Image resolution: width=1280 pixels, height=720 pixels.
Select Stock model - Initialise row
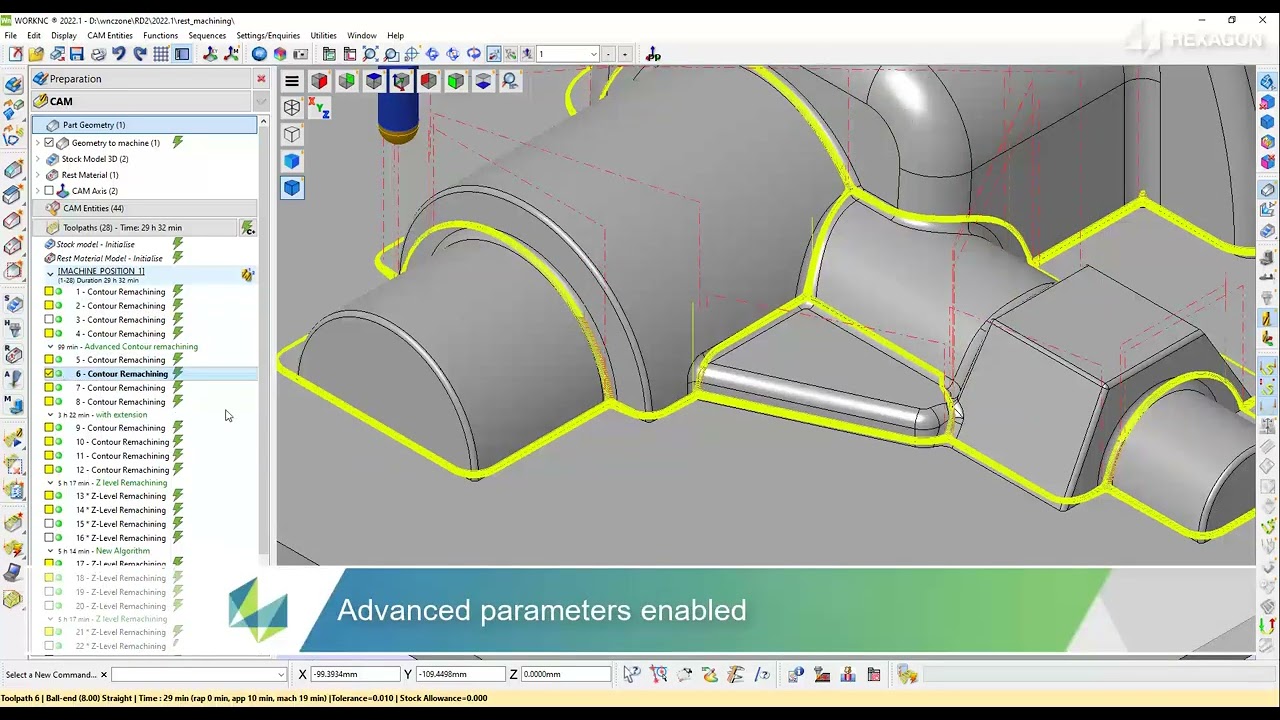(x=96, y=244)
